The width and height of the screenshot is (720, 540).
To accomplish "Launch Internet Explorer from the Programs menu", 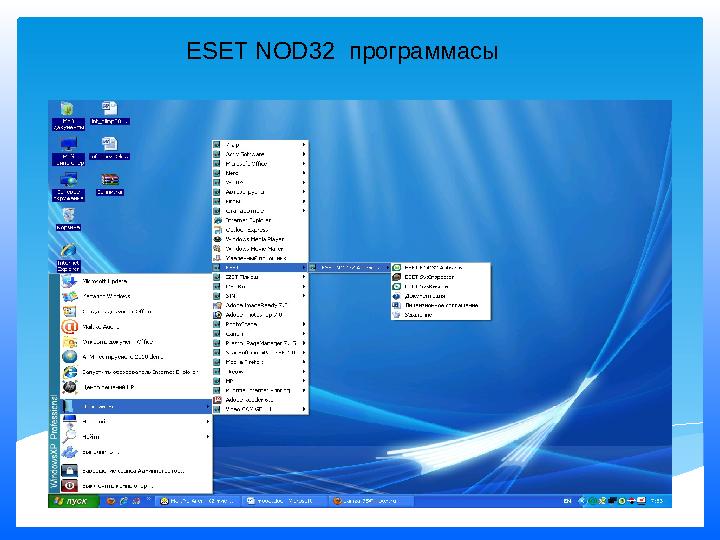I will point(260,220).
